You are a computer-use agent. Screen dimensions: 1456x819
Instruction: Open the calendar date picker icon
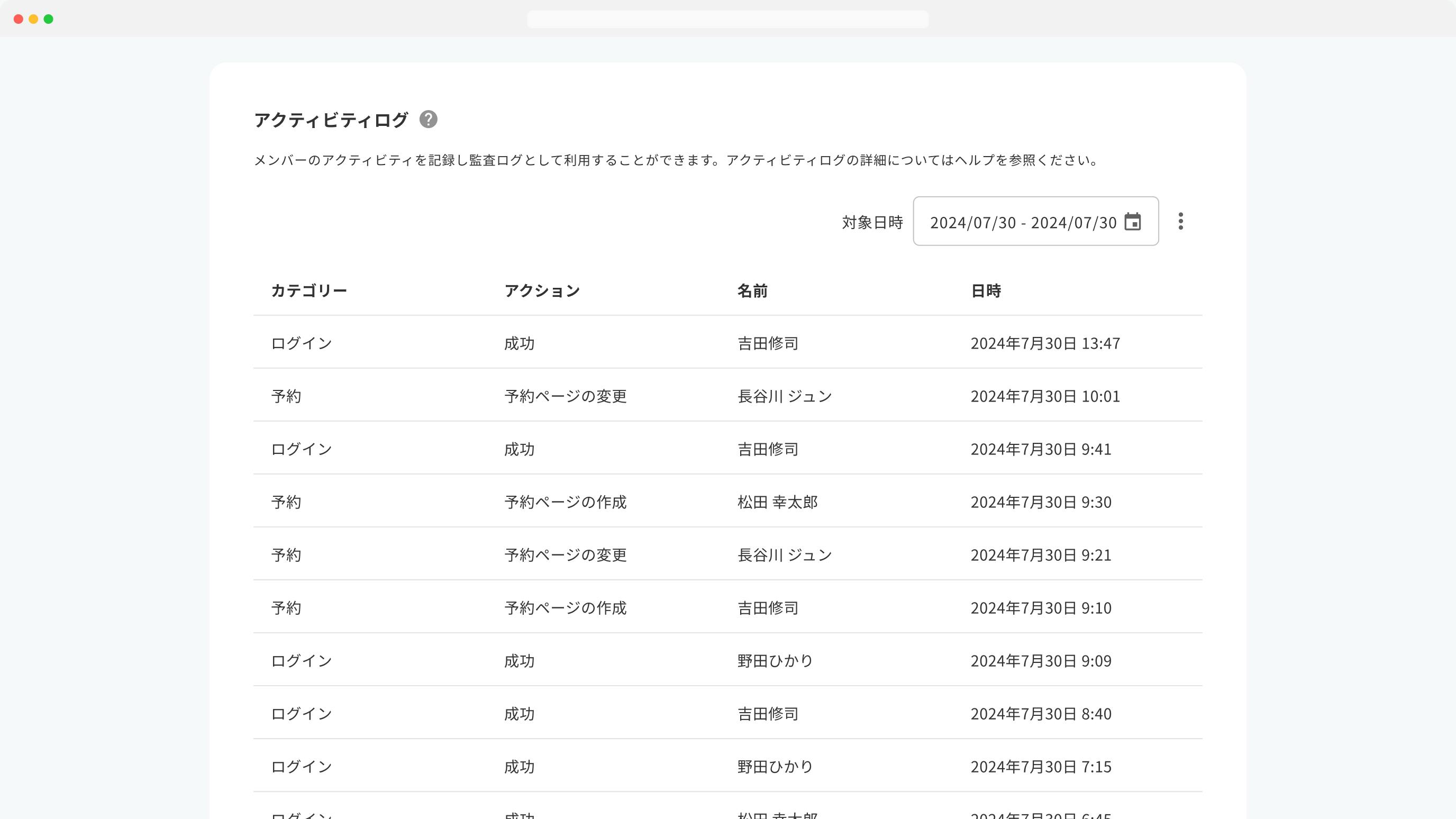1132,222
